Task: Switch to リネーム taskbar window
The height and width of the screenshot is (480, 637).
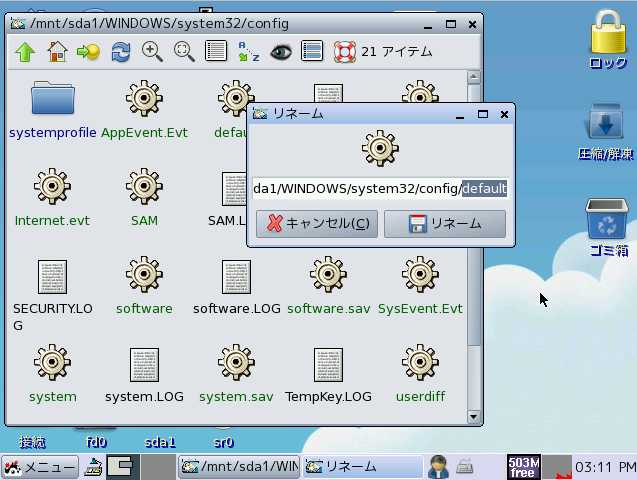Action: (362, 466)
